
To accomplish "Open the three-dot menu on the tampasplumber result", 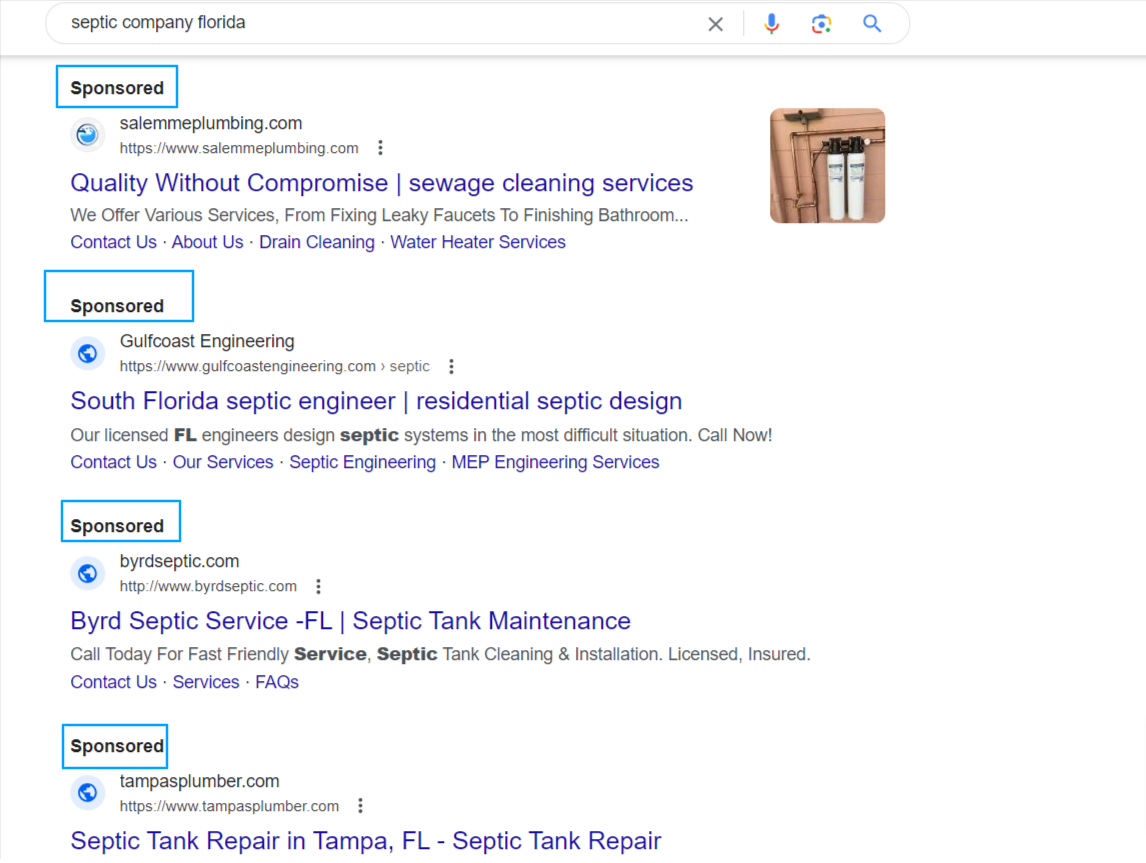I will pos(360,805).
